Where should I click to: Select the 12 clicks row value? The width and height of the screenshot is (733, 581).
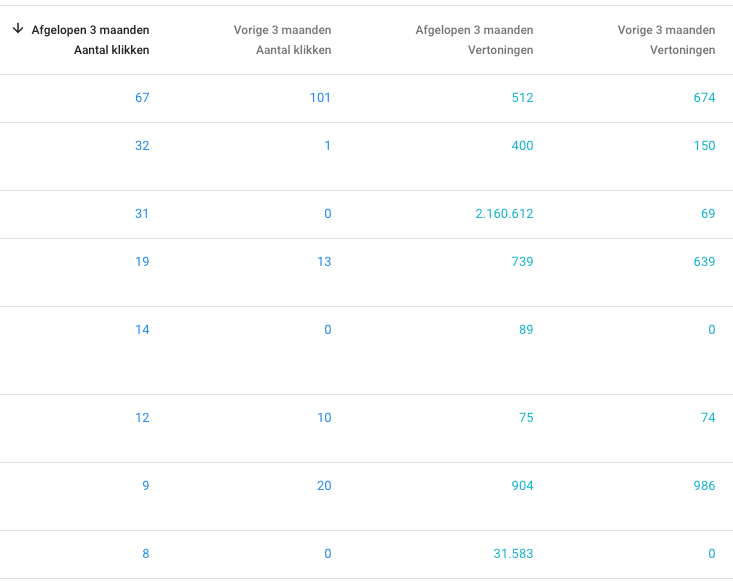pos(142,418)
